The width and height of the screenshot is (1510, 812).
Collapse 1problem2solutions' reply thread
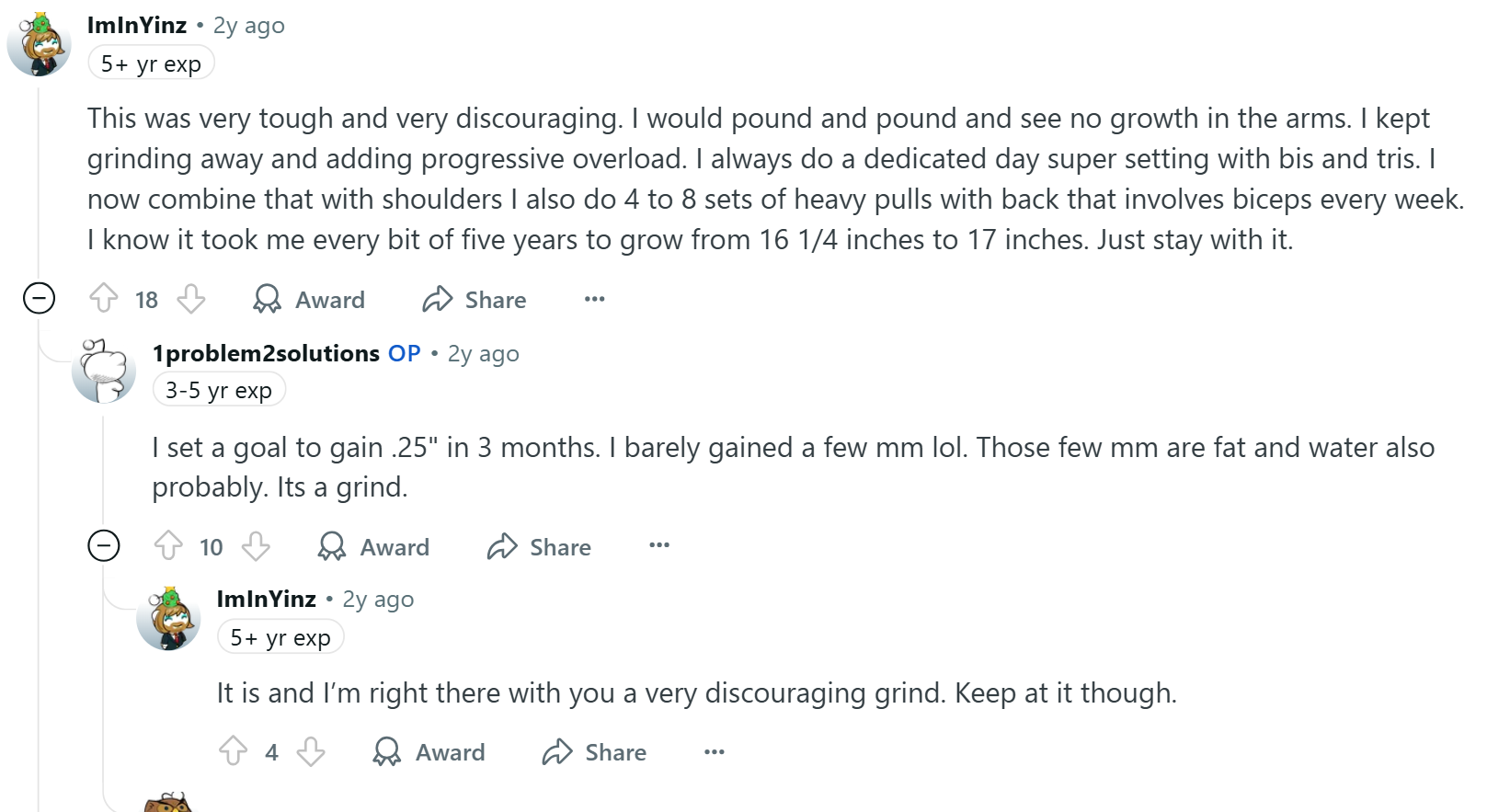click(x=104, y=545)
